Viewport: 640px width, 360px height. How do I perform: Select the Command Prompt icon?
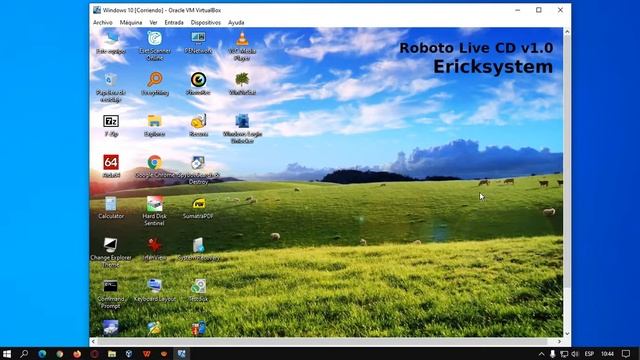pos(111,294)
